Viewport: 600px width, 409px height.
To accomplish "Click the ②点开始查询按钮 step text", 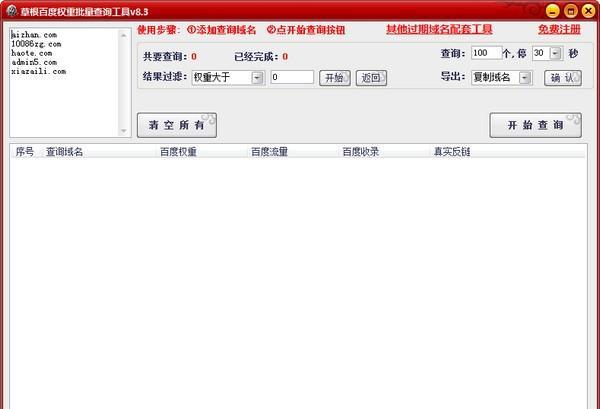I will (306, 30).
